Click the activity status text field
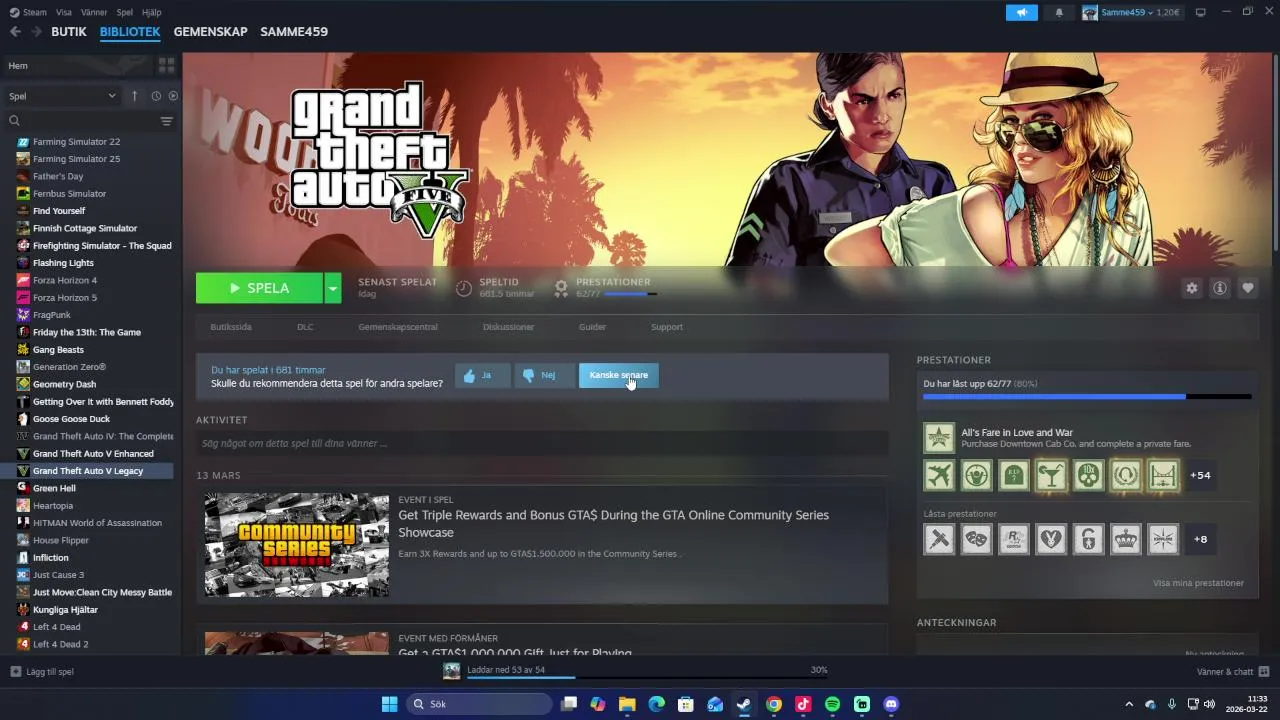The image size is (1280, 720). 542,443
